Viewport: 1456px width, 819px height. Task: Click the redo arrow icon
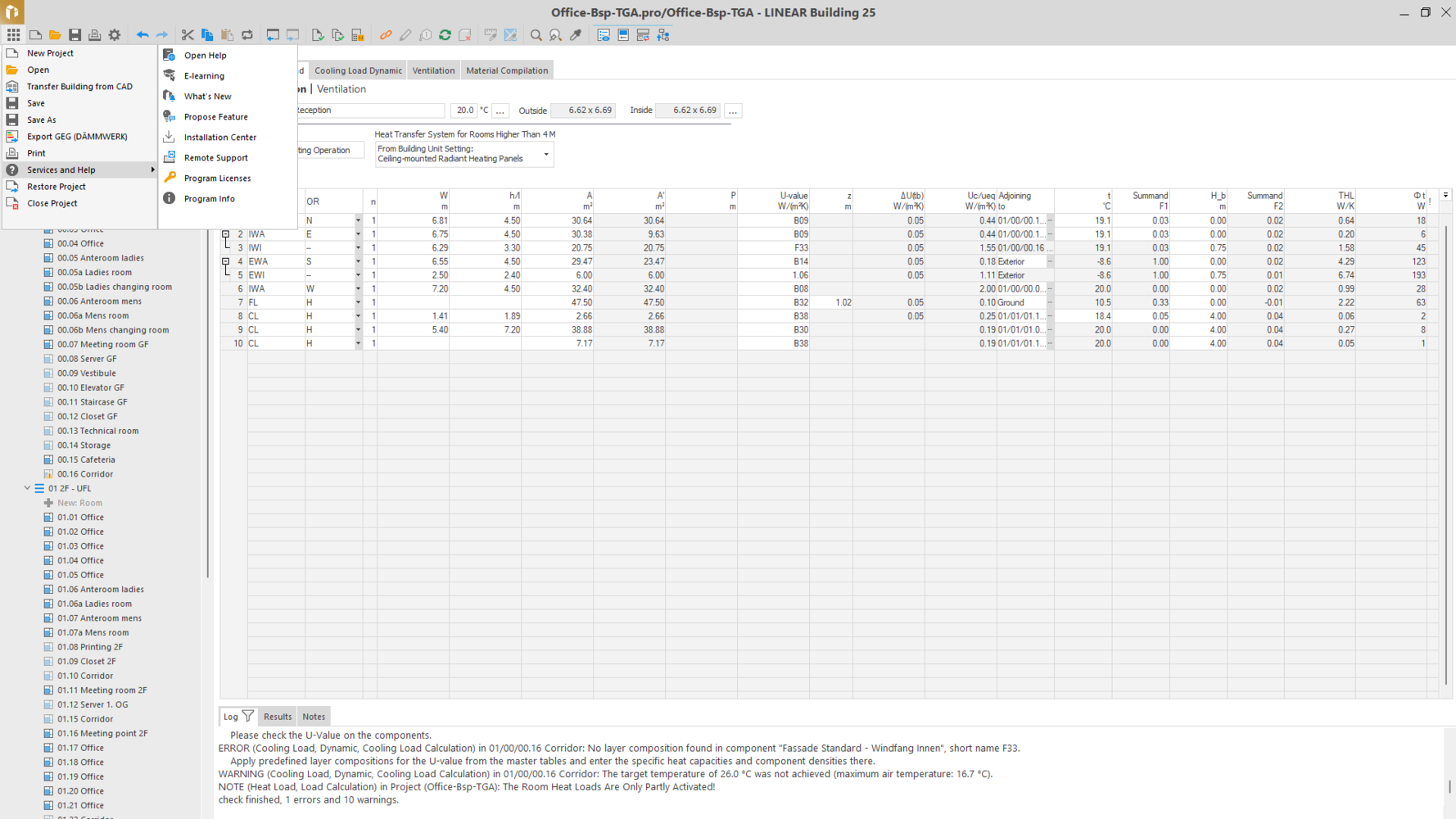pyautogui.click(x=162, y=34)
